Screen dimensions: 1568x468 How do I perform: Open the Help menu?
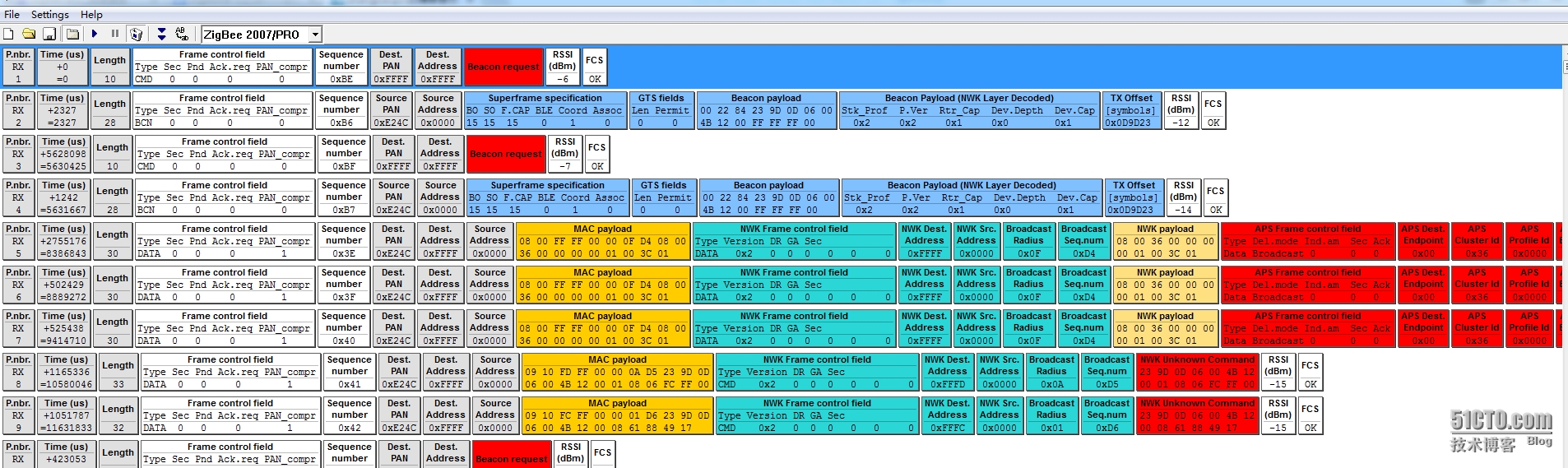click(91, 14)
